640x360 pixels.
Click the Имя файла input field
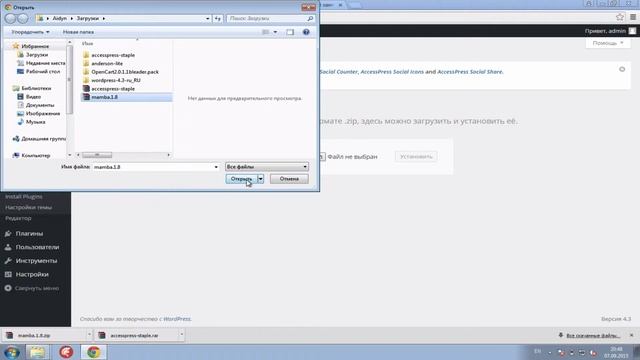[153, 167]
